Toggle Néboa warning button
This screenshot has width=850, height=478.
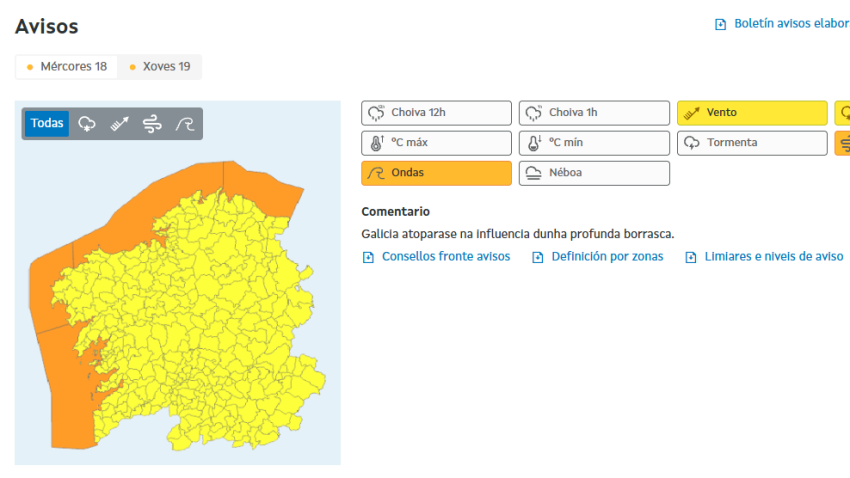pos(594,173)
